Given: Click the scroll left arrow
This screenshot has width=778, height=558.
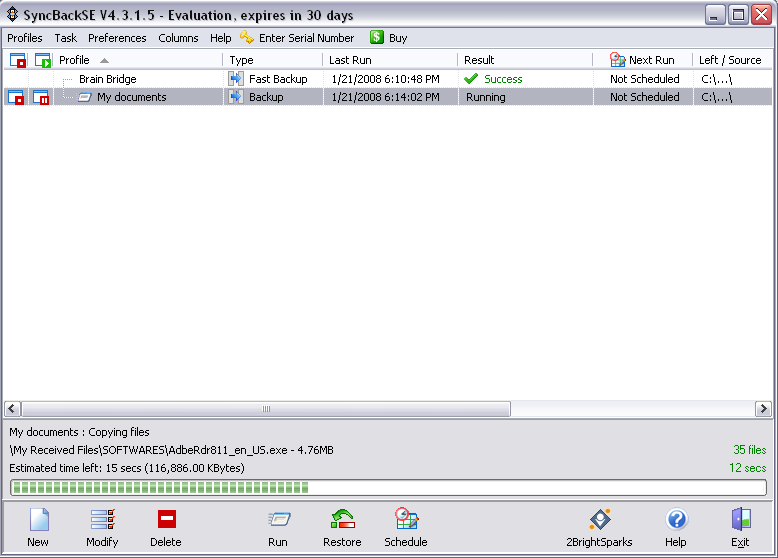Looking at the screenshot, I should (12, 409).
